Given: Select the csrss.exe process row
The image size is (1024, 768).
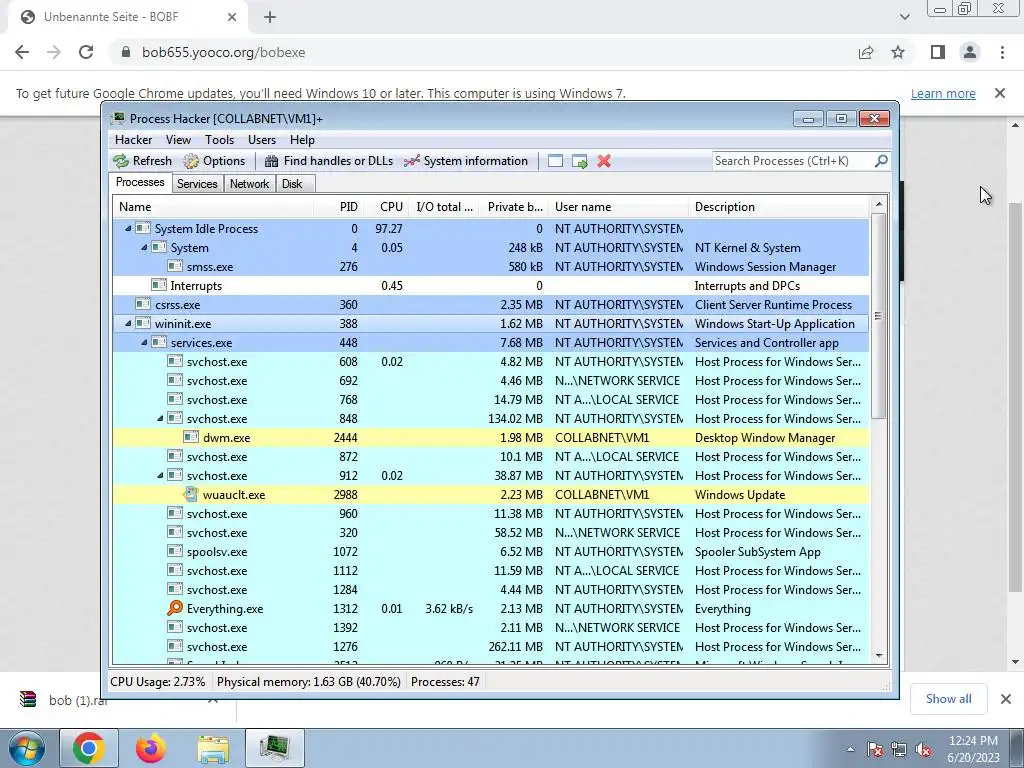Looking at the screenshot, I should pos(491,304).
